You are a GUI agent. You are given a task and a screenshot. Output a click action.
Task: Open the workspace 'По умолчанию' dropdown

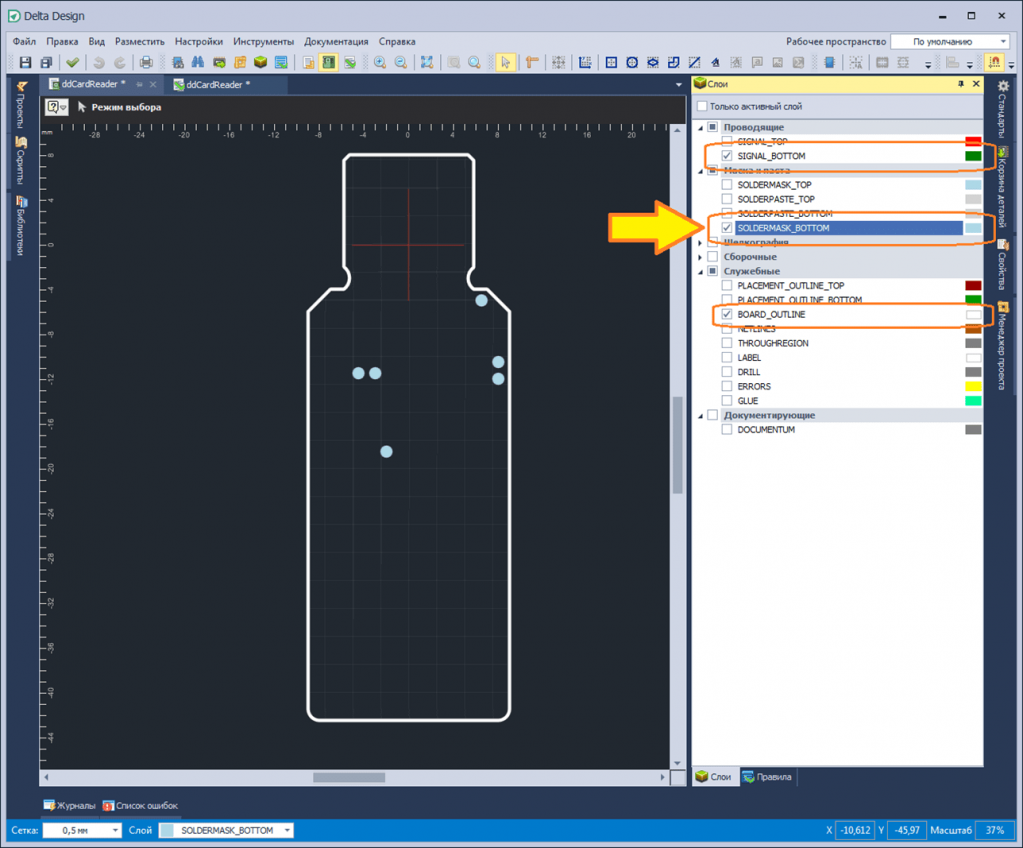pos(948,42)
